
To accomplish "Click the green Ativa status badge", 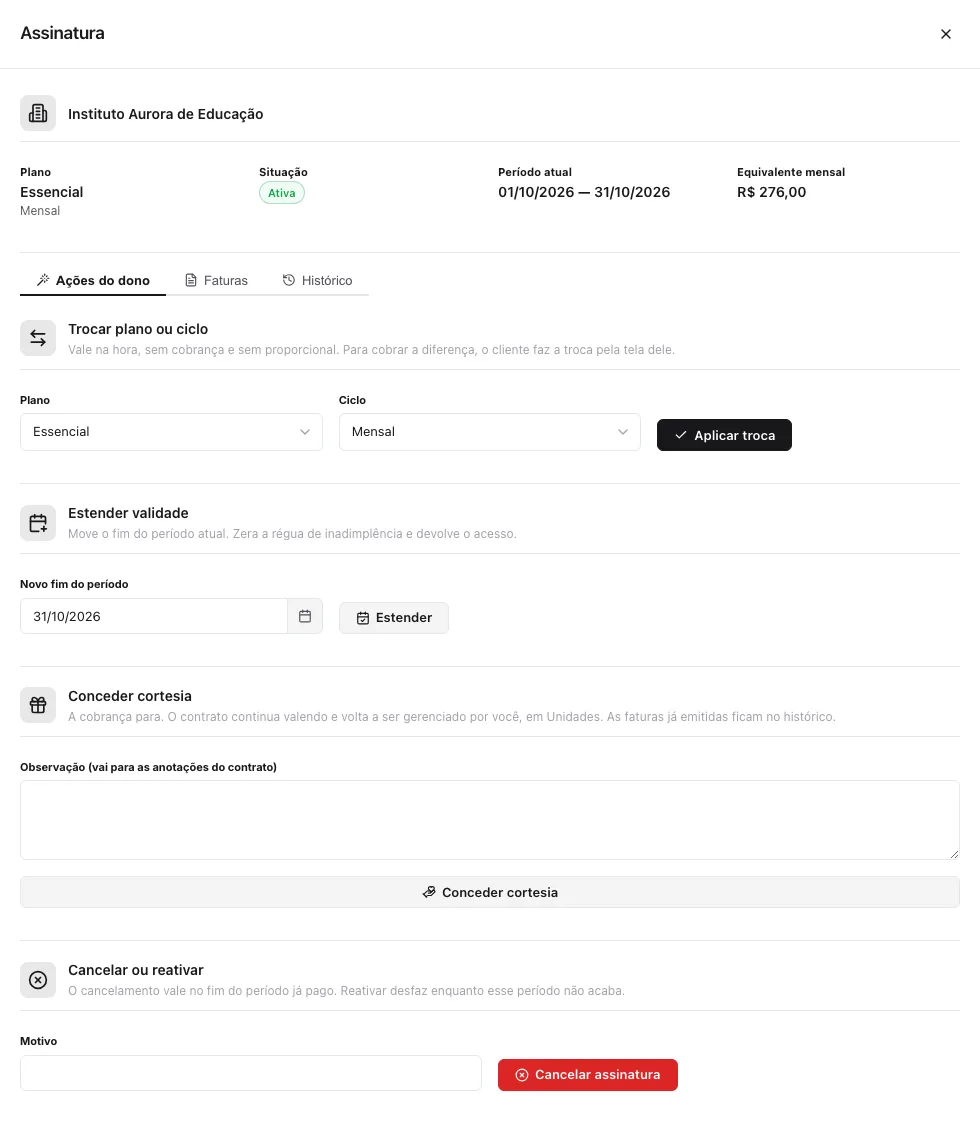I will click(282, 193).
